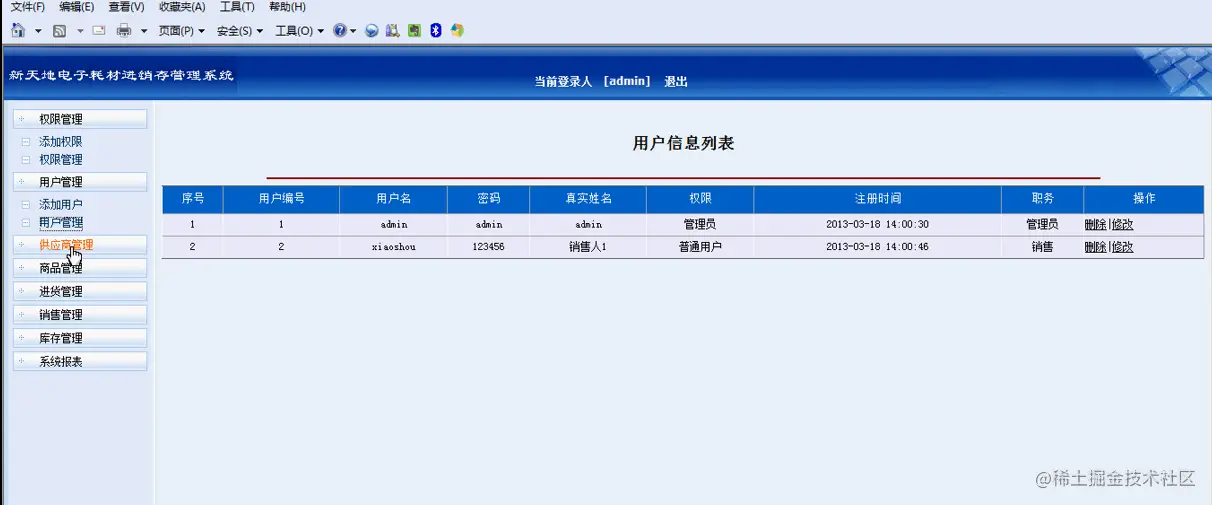
Task: Click the 真实姓名 column header
Action: pyautogui.click(x=588, y=199)
